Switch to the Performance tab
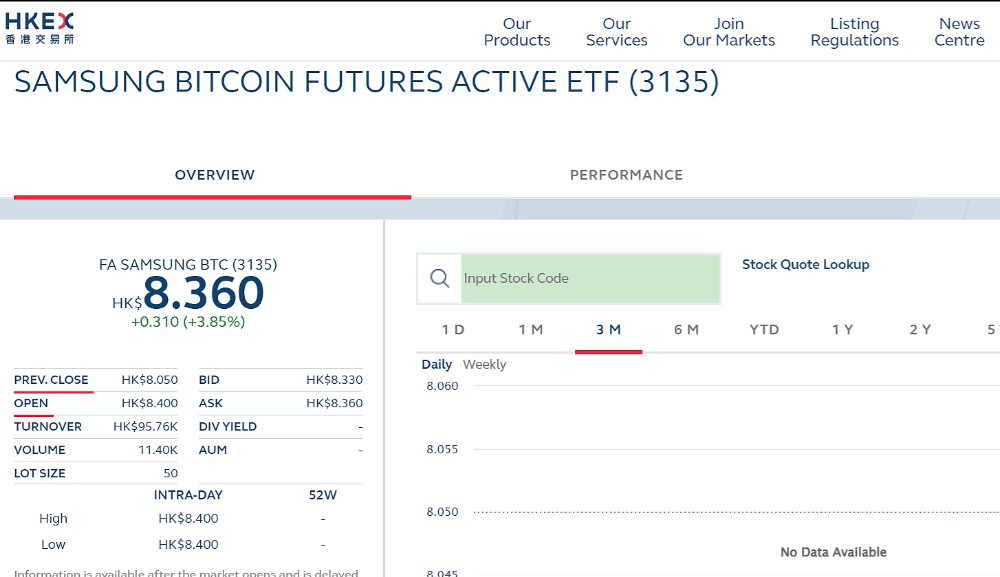1000x577 pixels. click(627, 175)
